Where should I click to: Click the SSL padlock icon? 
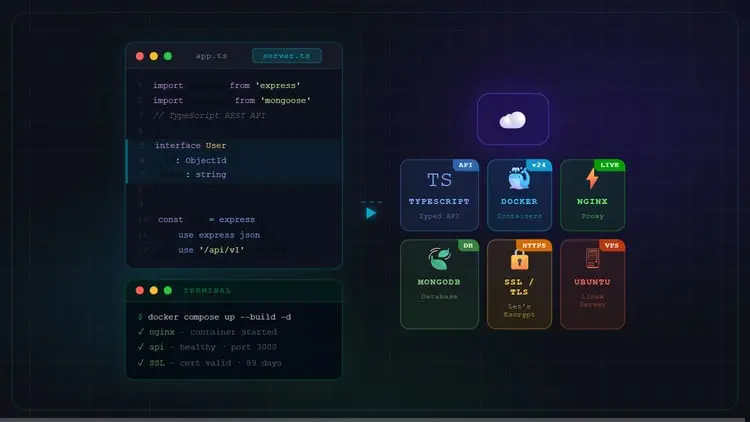click(x=519, y=260)
